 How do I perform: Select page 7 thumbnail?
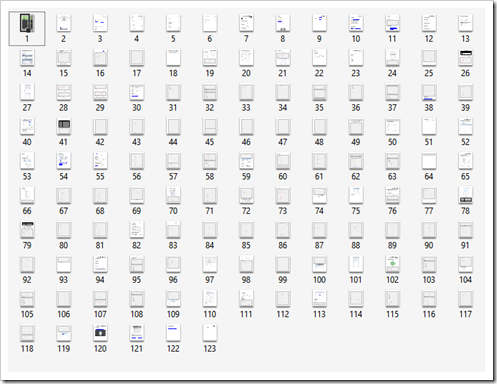[x=246, y=23]
